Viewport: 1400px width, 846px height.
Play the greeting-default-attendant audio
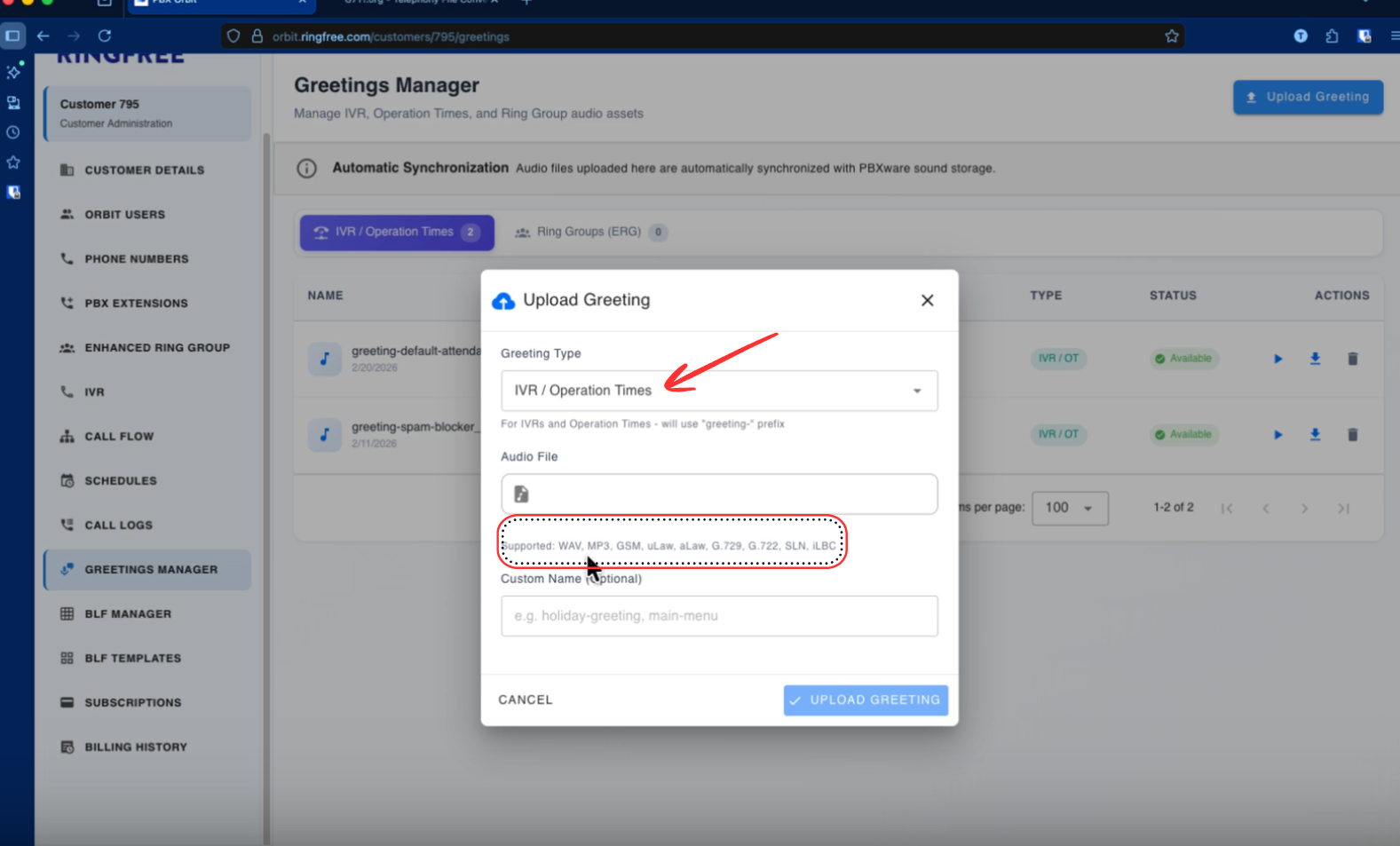(x=1277, y=360)
